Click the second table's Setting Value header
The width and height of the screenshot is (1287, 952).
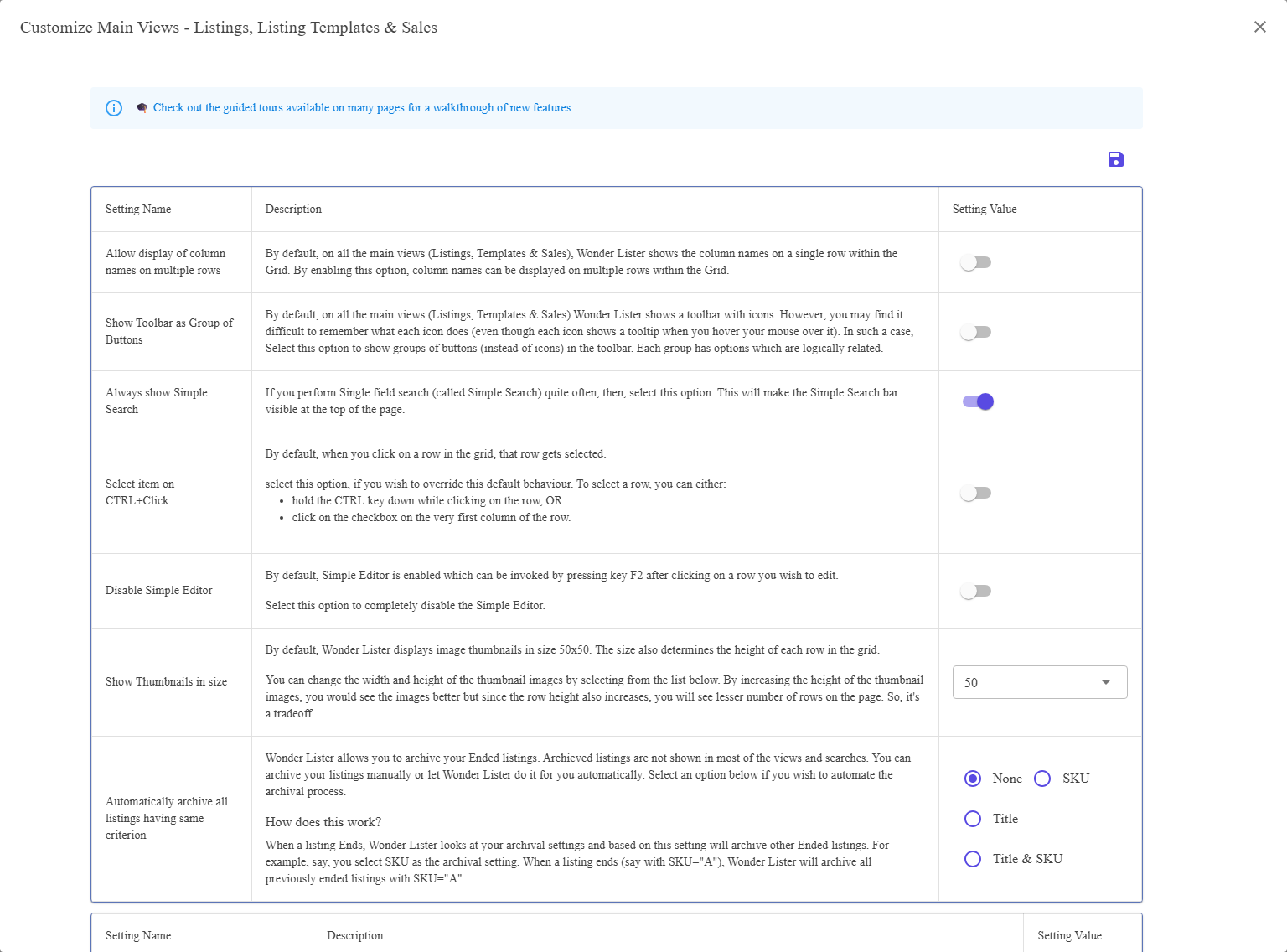click(1070, 936)
